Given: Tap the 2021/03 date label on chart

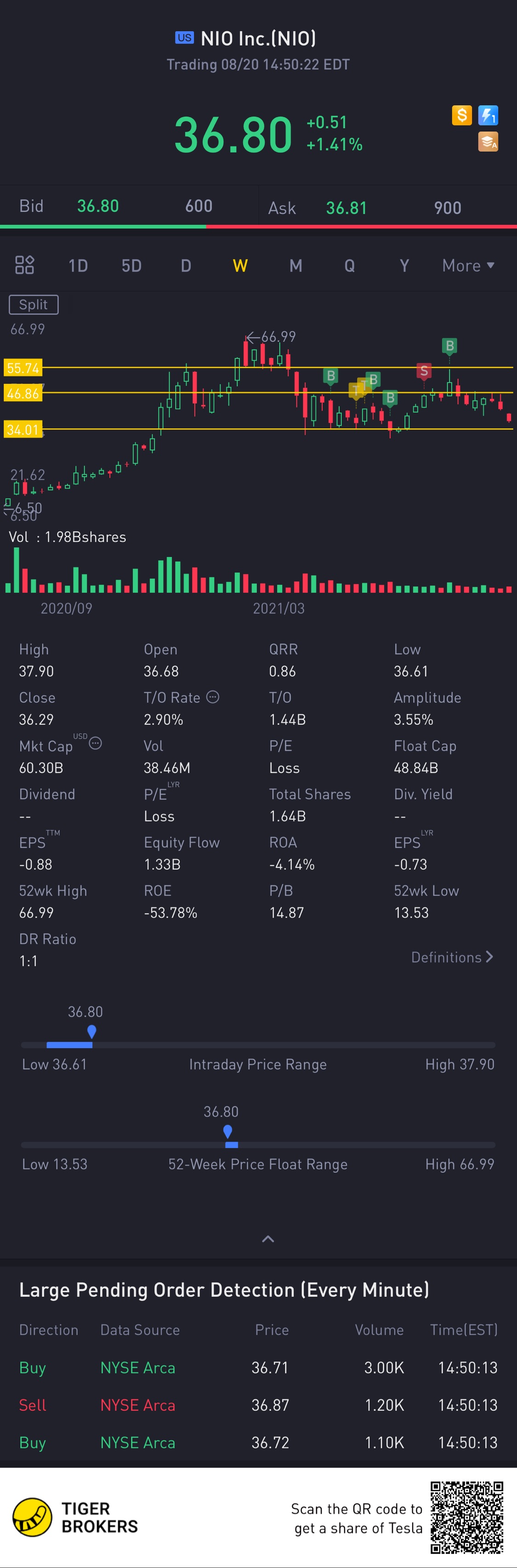Looking at the screenshot, I should pyautogui.click(x=279, y=608).
